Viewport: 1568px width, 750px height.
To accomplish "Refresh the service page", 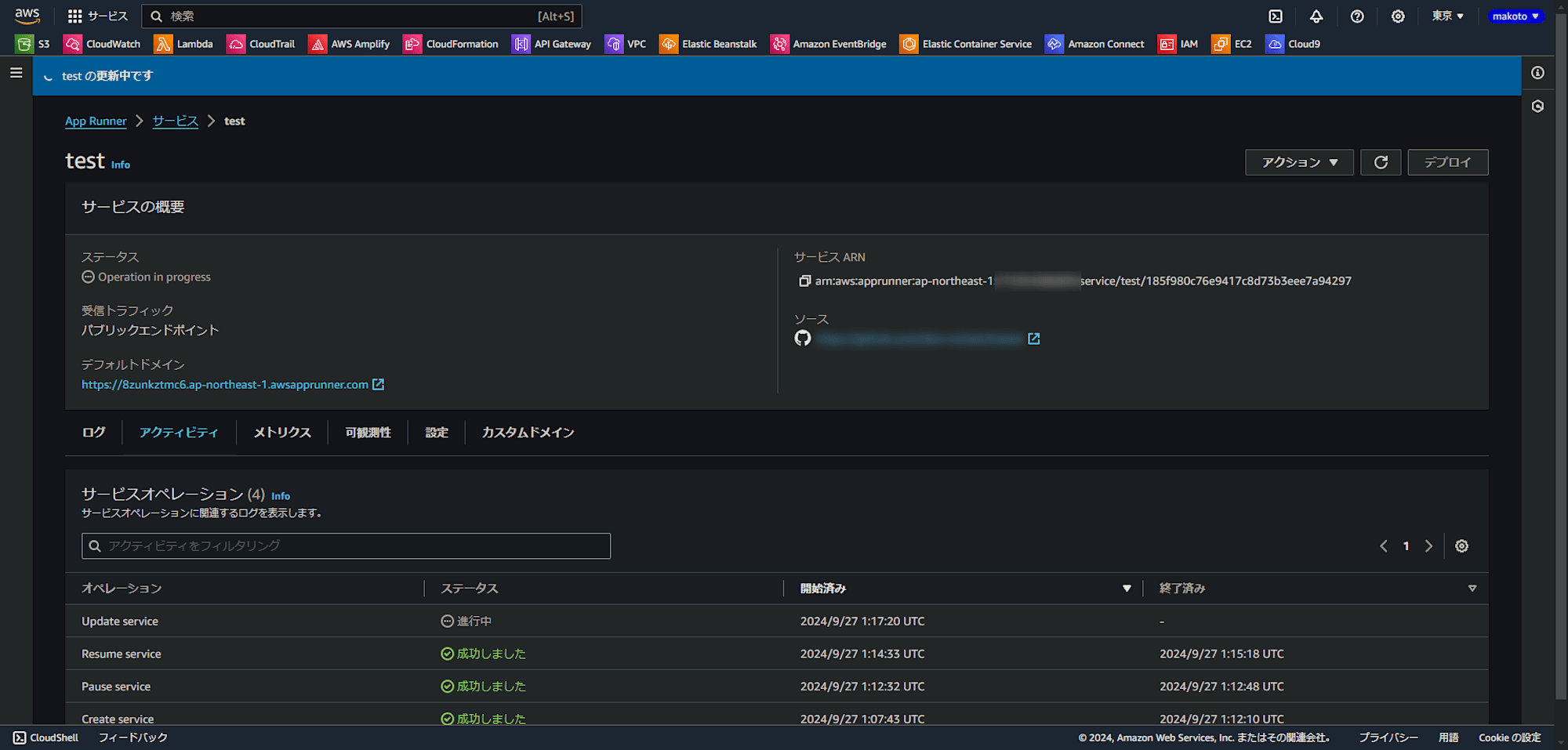I will coord(1381,162).
